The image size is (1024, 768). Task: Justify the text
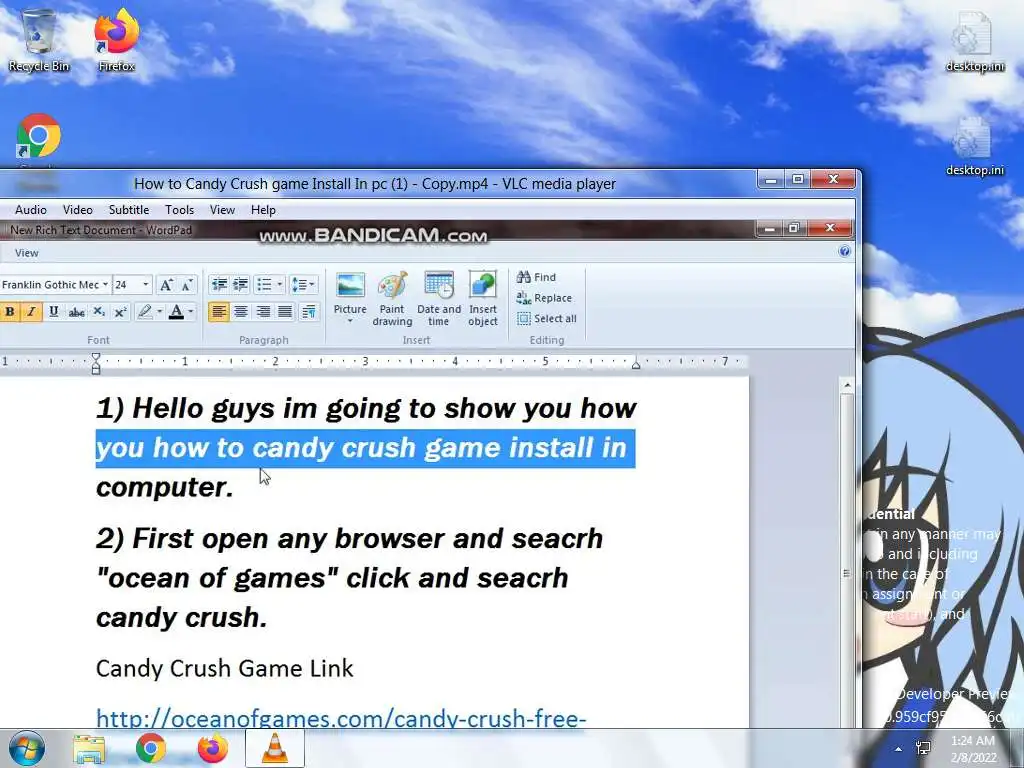coord(285,312)
